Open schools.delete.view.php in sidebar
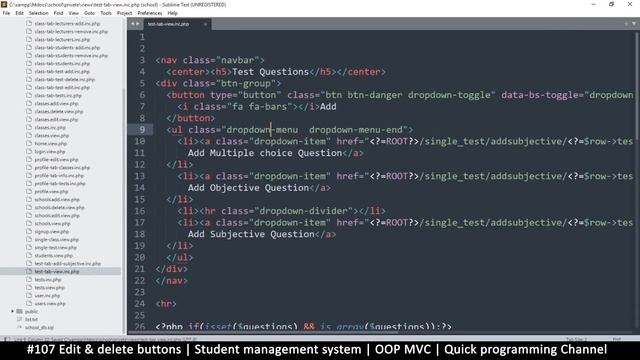The width and height of the screenshot is (640, 360). tap(59, 208)
